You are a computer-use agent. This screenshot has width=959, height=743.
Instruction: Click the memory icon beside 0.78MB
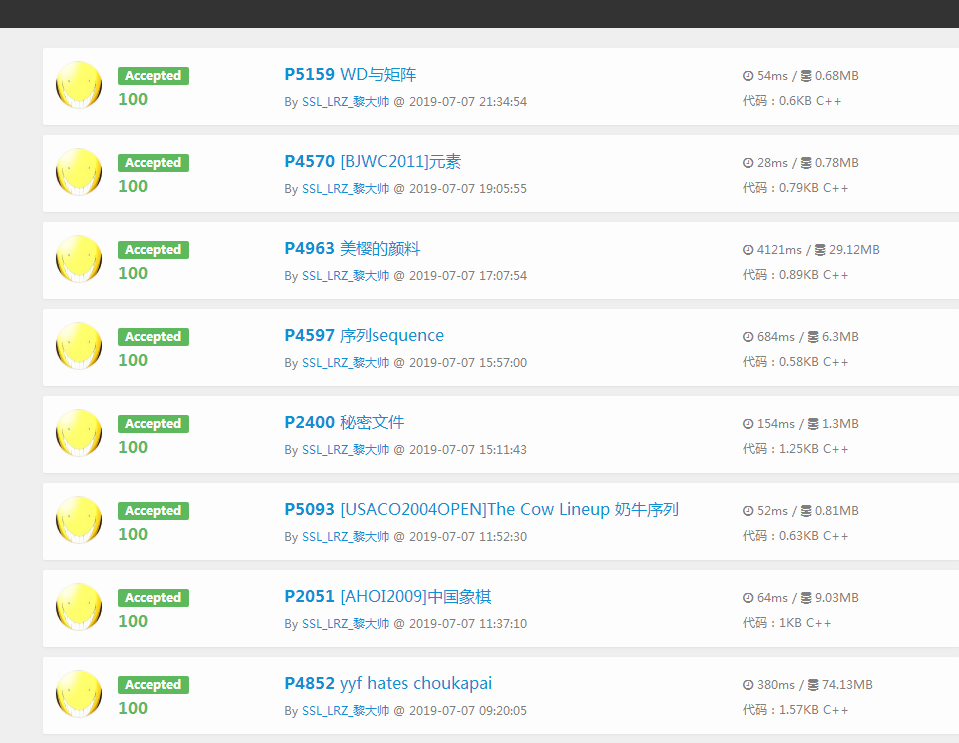tap(807, 163)
